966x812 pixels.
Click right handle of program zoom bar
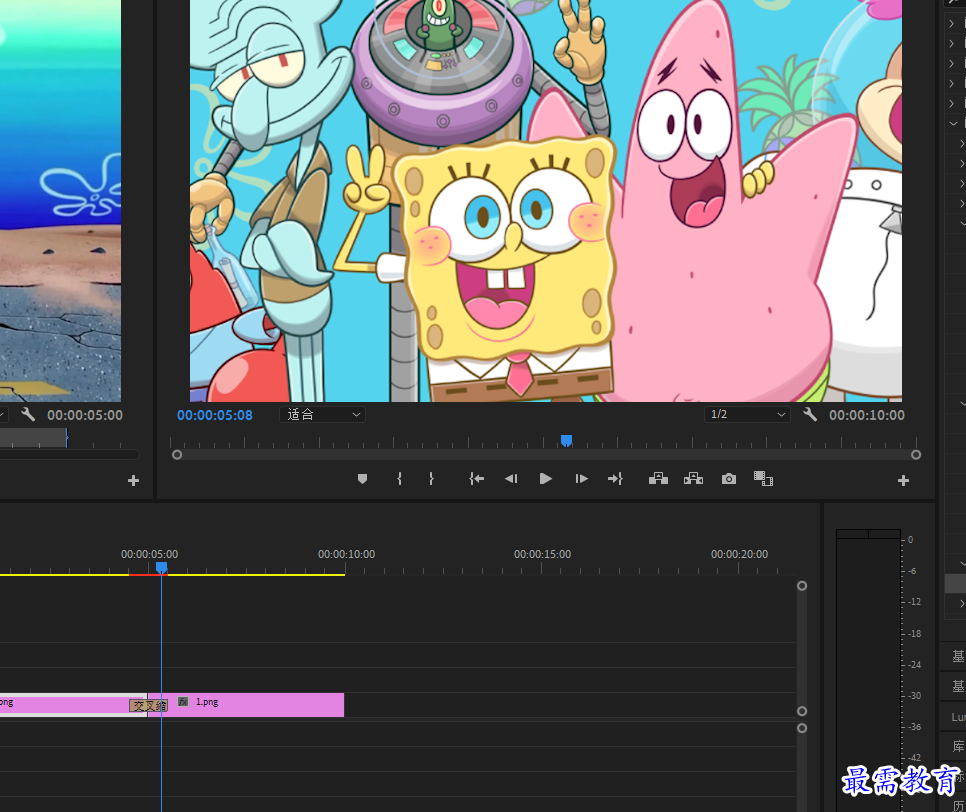coord(916,455)
